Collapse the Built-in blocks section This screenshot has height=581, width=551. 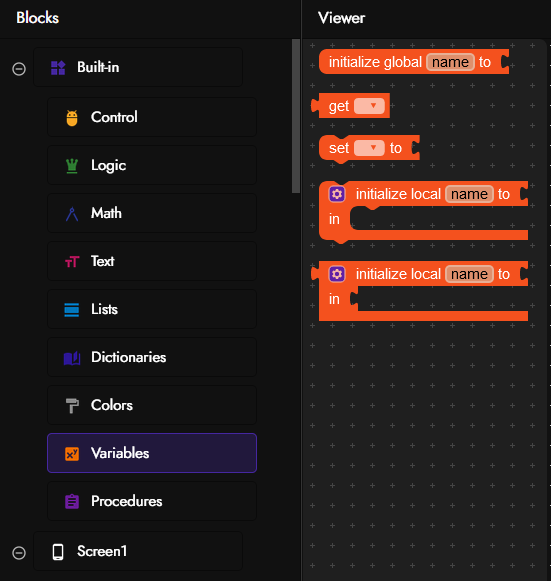tap(19, 69)
